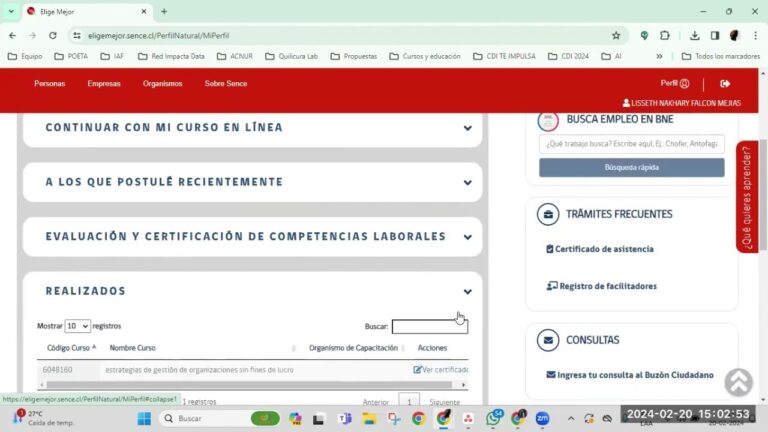Open the Organismos menu
Image resolution: width=768 pixels, height=432 pixels.
coord(163,83)
